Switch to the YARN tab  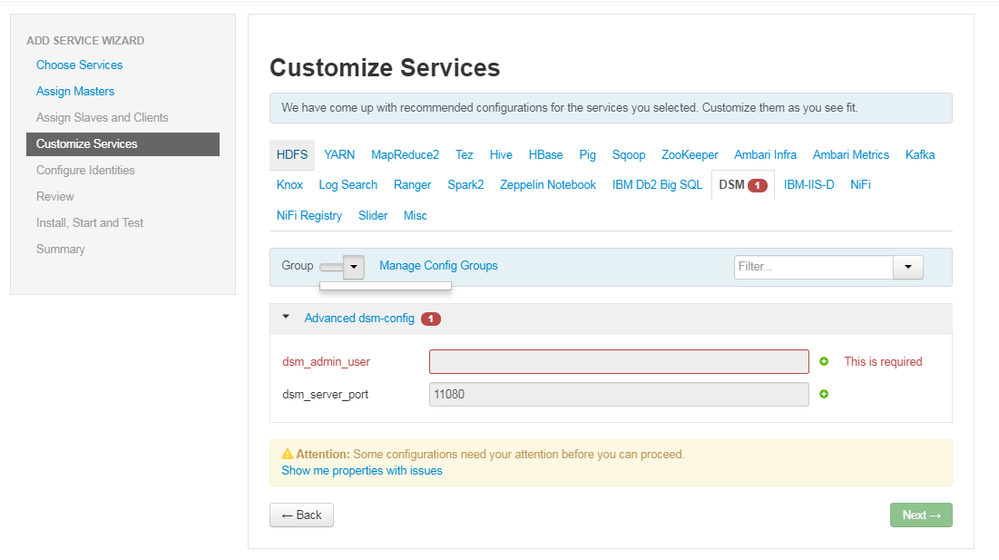point(340,155)
